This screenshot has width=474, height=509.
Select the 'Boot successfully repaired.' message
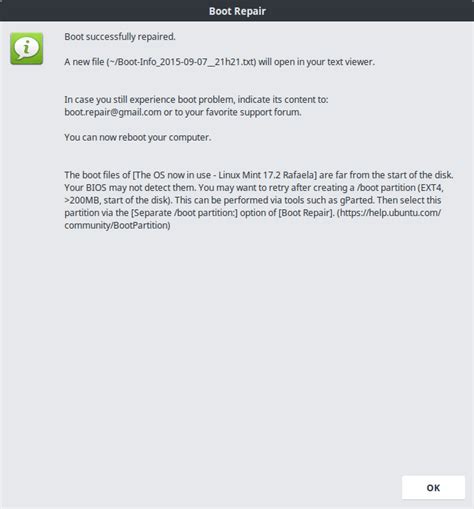click(x=120, y=37)
